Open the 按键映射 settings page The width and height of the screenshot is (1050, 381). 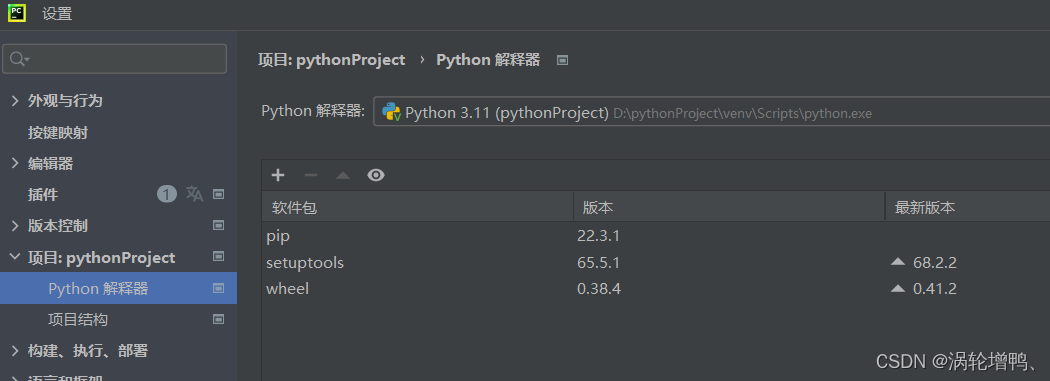[58, 133]
